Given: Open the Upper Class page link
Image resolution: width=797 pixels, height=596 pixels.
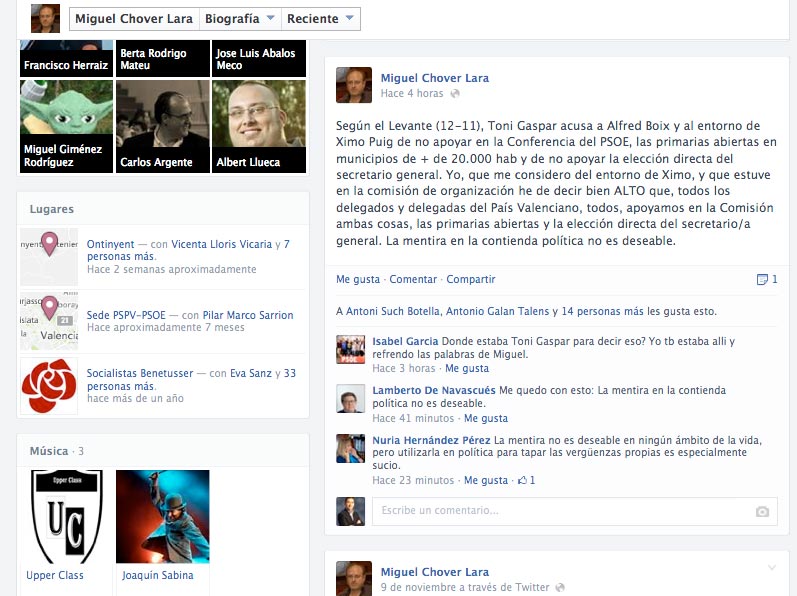Looking at the screenshot, I should [55, 575].
